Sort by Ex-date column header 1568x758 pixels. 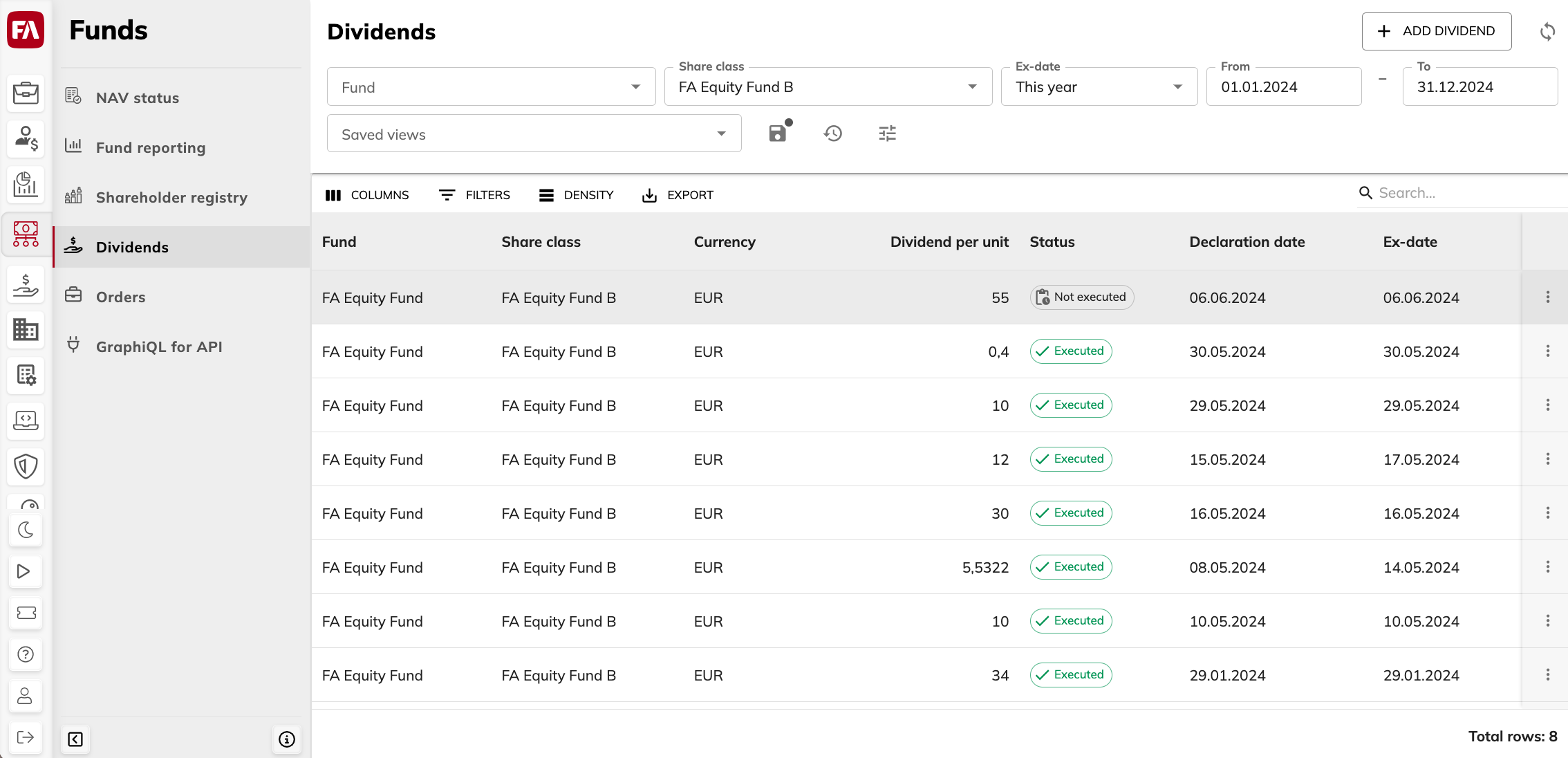pos(1410,242)
